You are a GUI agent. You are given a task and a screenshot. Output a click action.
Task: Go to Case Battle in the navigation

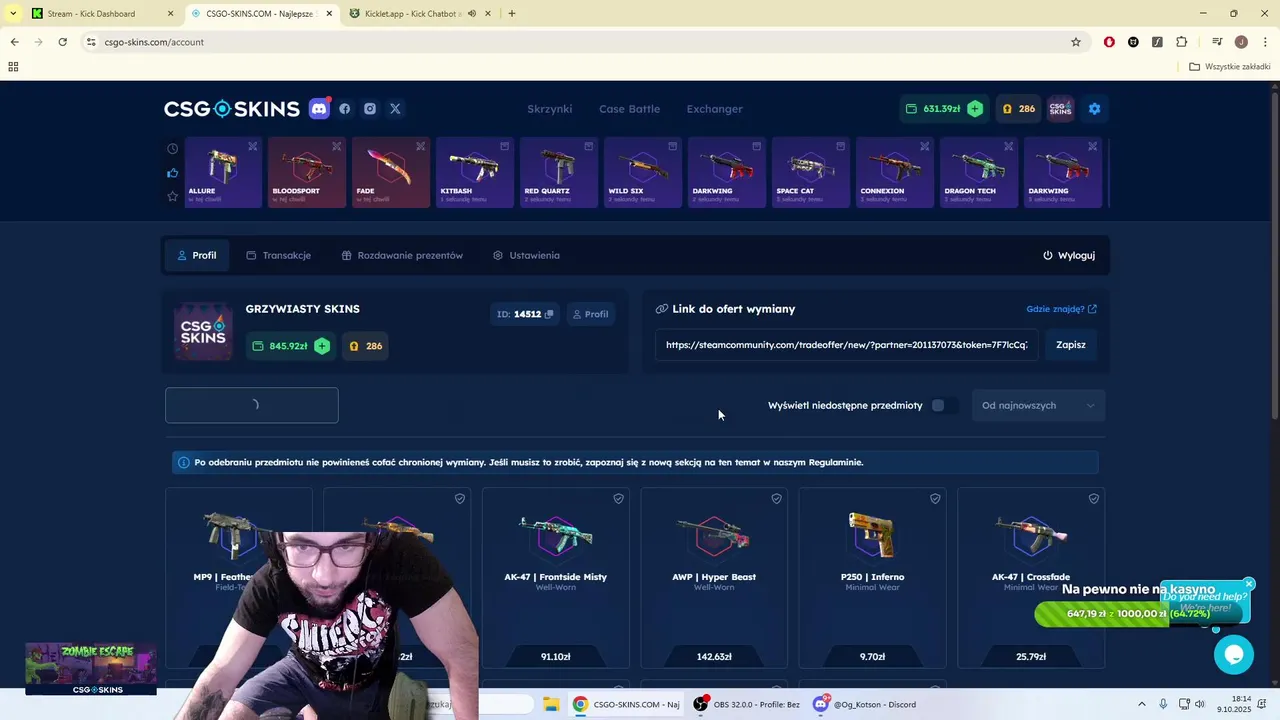pyautogui.click(x=629, y=109)
